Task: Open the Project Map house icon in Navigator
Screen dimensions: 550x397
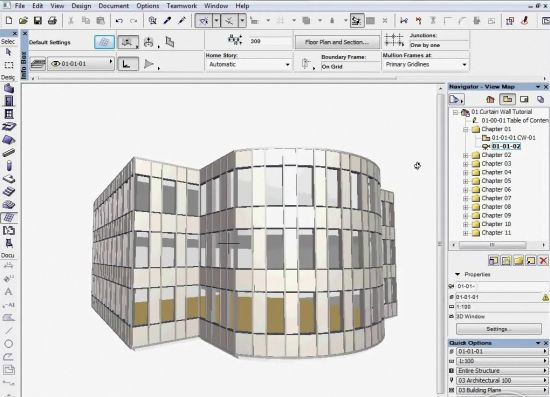Action: [490, 100]
